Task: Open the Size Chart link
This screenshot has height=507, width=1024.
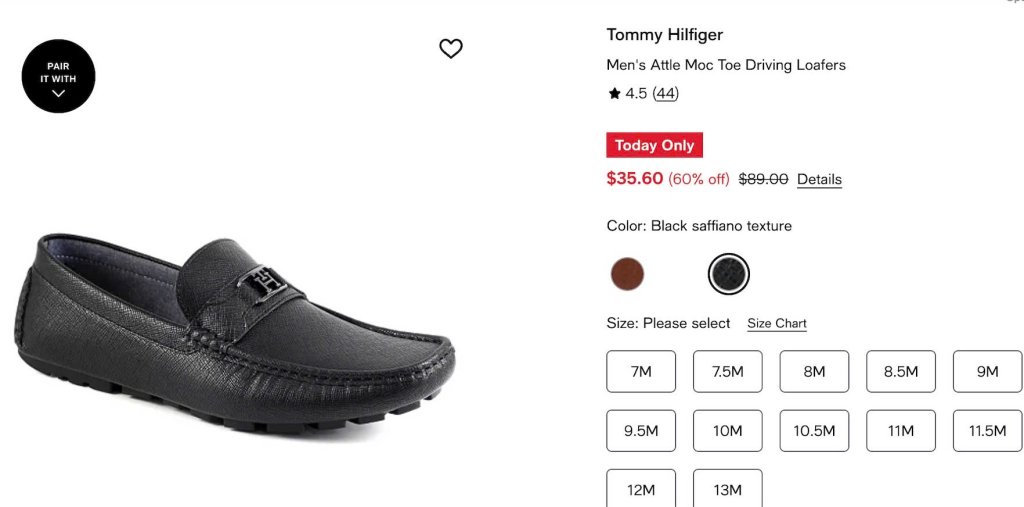Action: click(776, 323)
